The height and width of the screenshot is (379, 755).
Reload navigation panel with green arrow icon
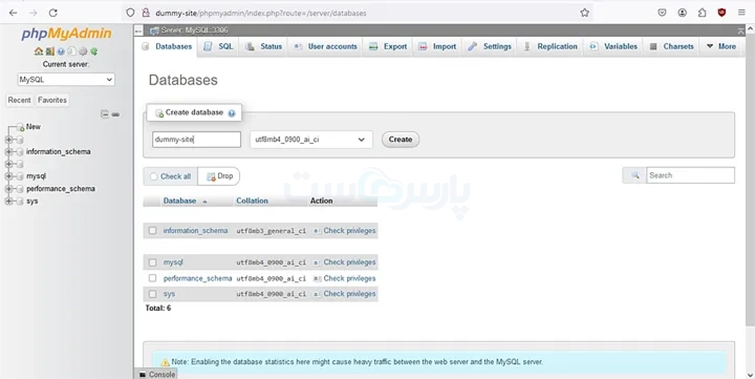94,51
